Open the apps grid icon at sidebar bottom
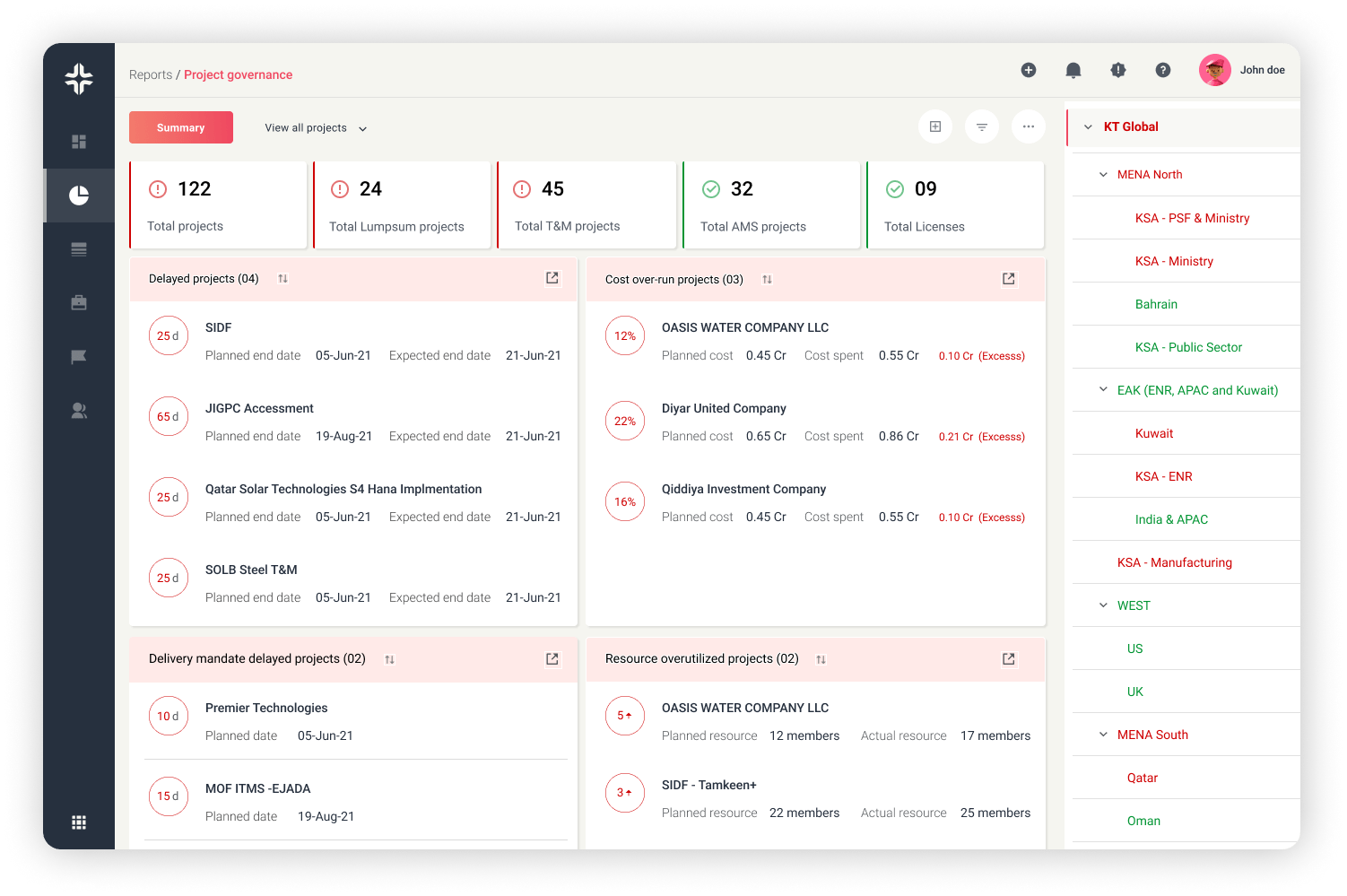 tap(78, 822)
